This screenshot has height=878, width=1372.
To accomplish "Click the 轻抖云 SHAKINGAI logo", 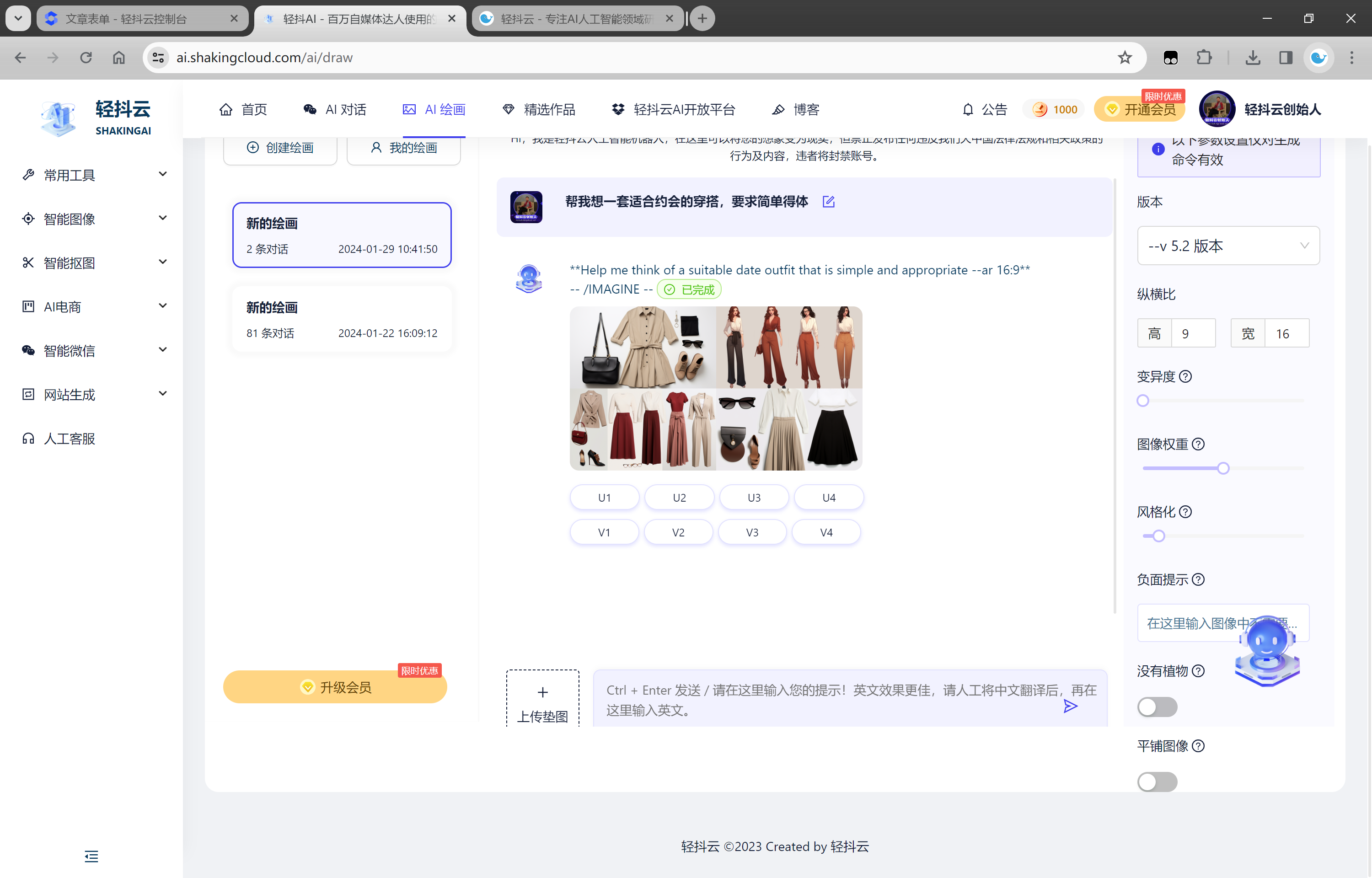I will [96, 118].
